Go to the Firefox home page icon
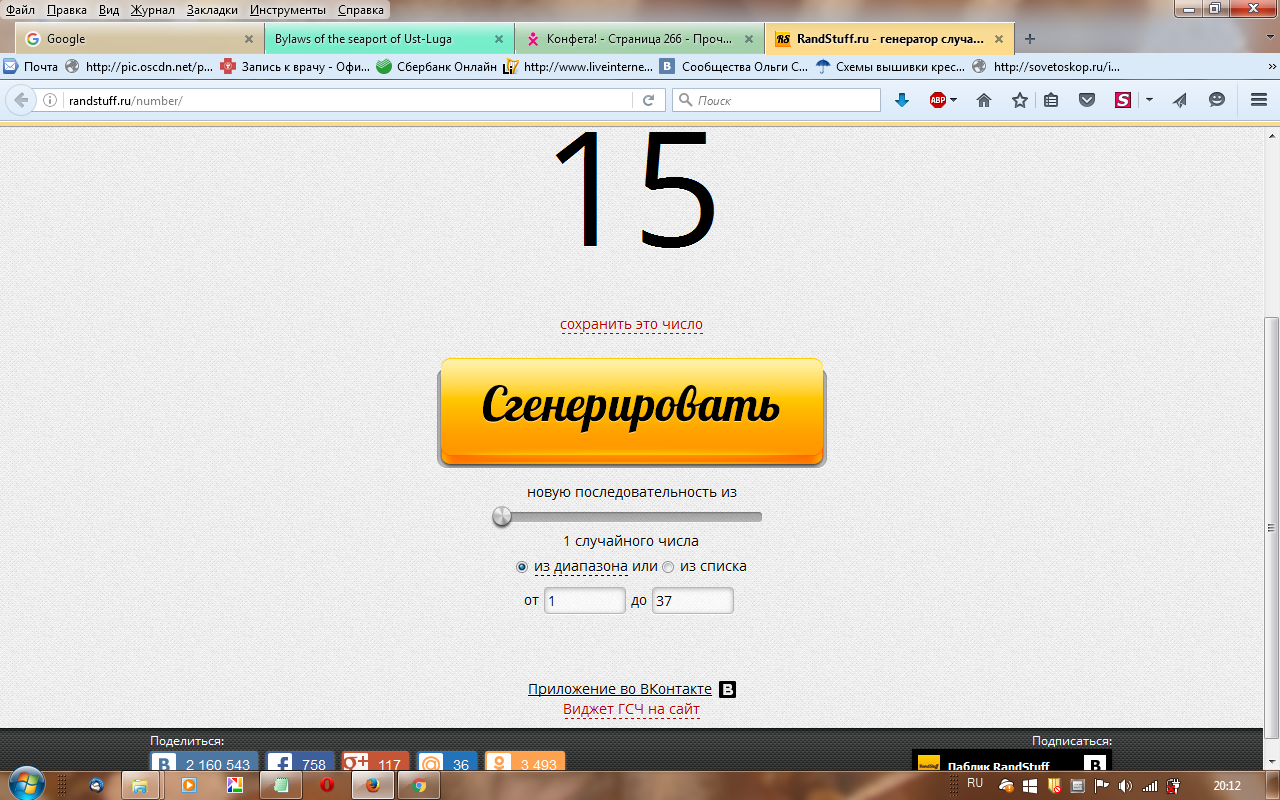1280x800 pixels. tap(984, 100)
